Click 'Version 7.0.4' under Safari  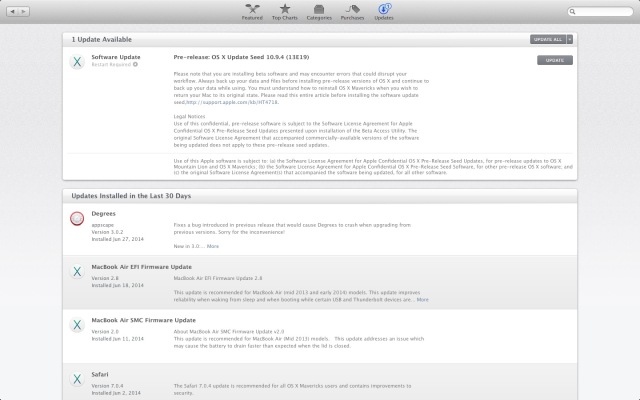pyautogui.click(x=107, y=386)
